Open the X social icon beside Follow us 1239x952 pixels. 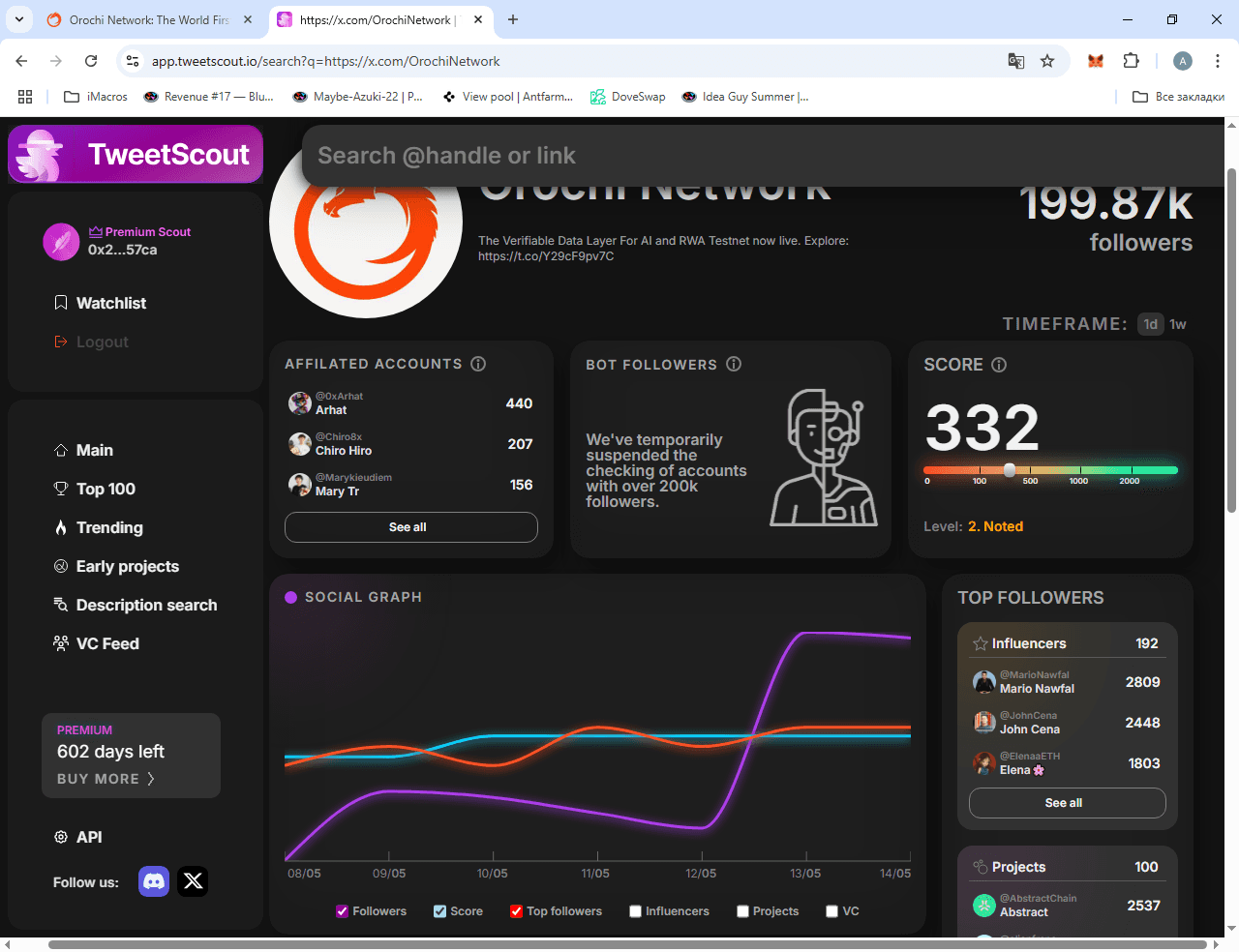[193, 881]
